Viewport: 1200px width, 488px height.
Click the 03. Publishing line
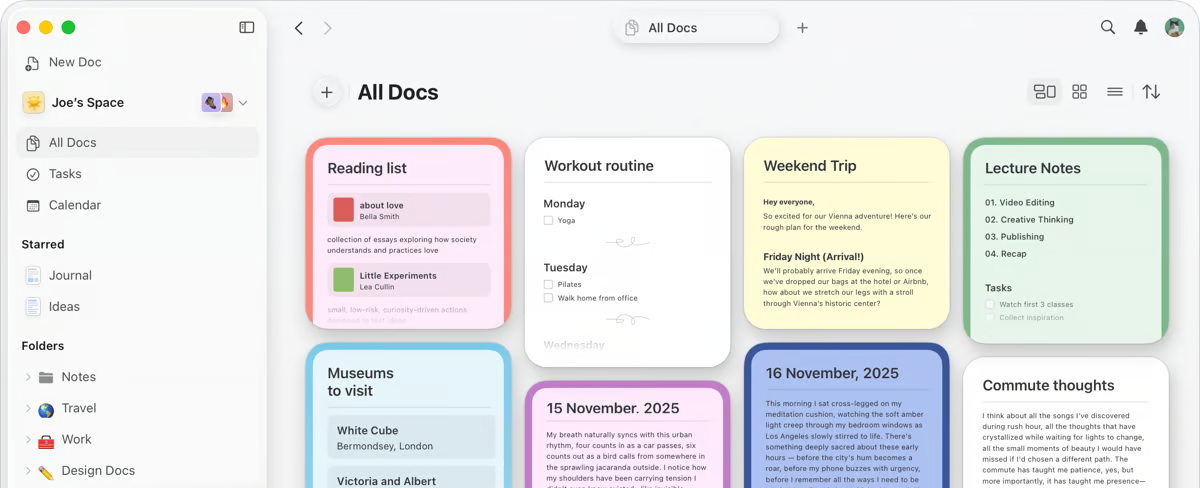pyautogui.click(x=1014, y=237)
